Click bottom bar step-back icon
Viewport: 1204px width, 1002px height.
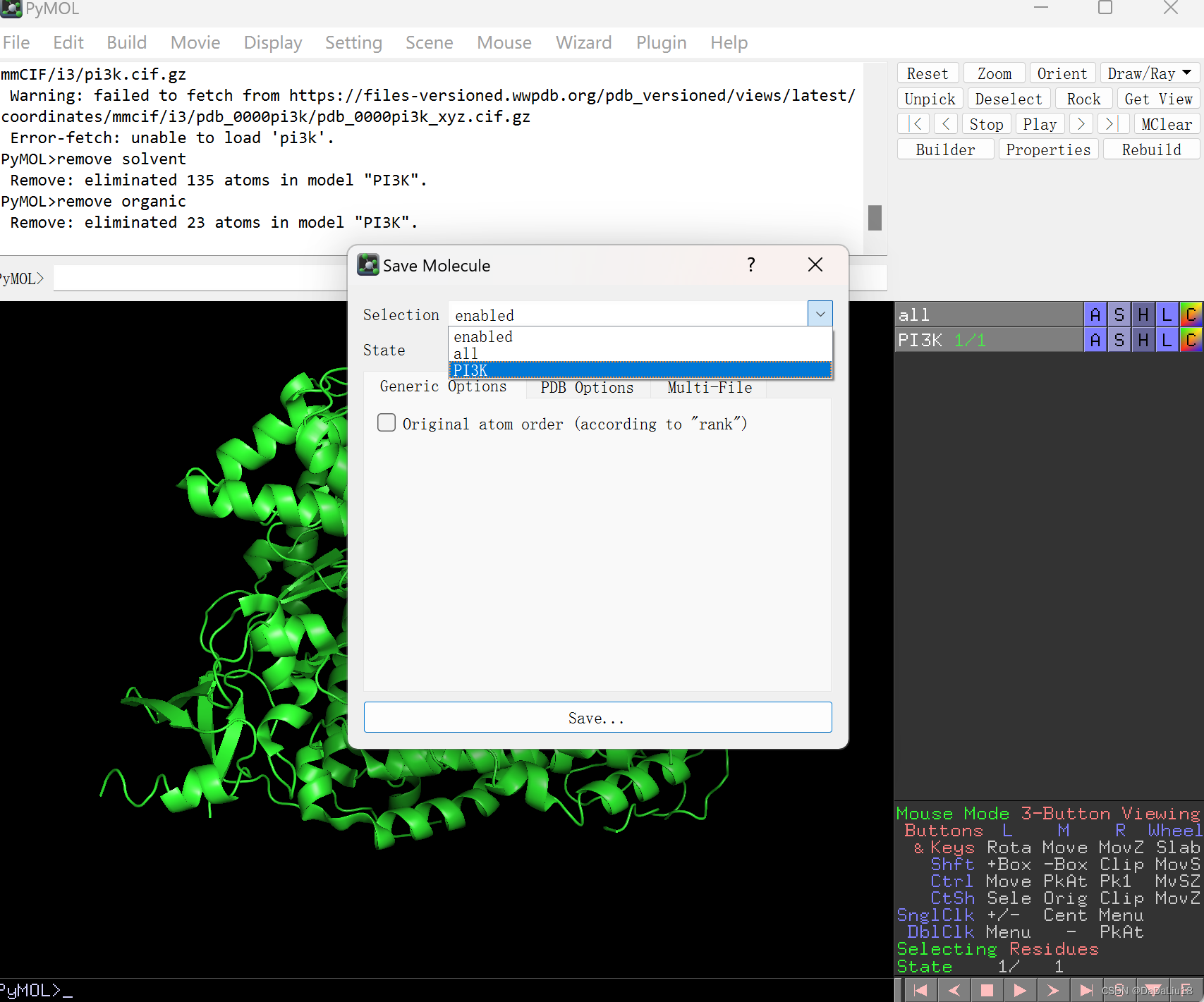(954, 991)
